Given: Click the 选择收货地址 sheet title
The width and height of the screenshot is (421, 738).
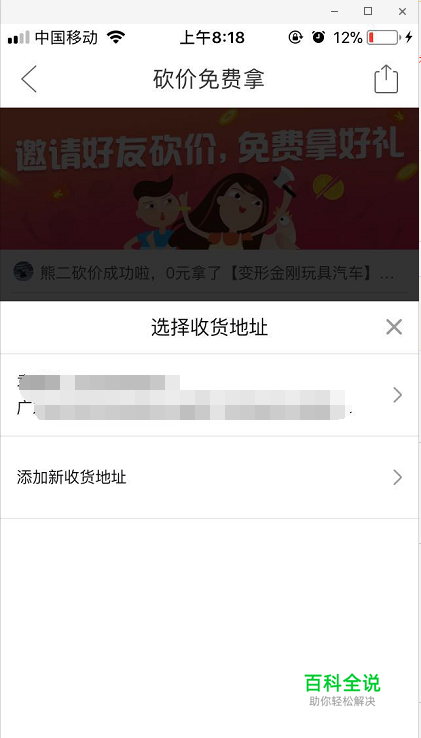Looking at the screenshot, I should coord(209,327).
